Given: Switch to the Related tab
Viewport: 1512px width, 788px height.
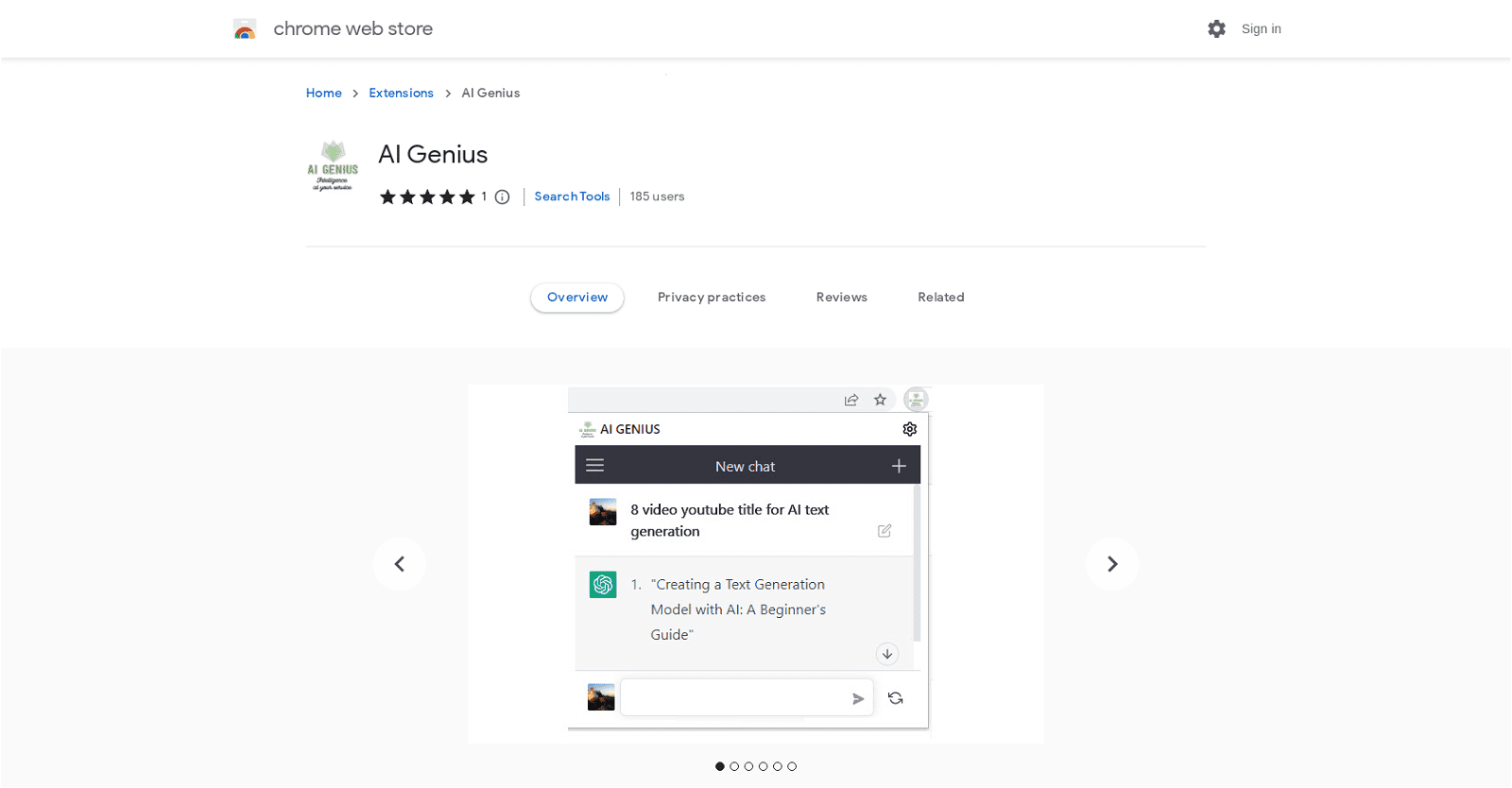Looking at the screenshot, I should [x=941, y=297].
